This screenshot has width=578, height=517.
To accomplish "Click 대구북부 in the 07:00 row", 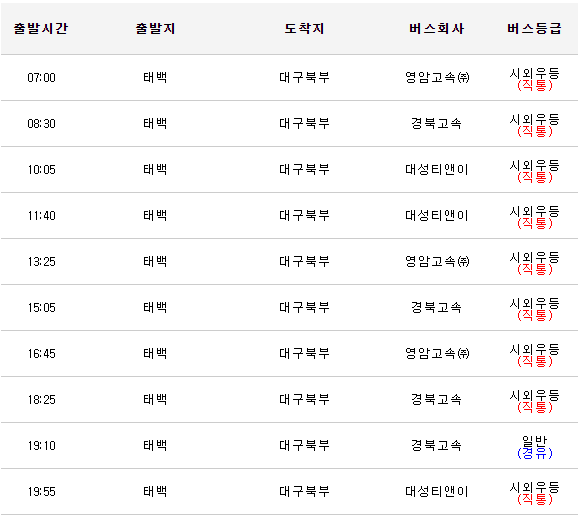I will 304,77.
